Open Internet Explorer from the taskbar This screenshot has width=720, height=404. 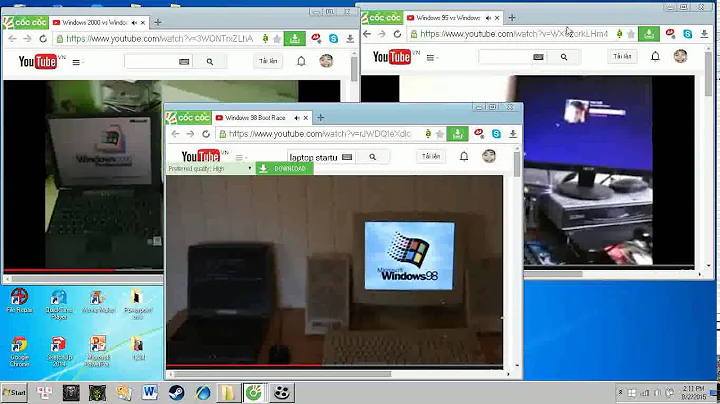pos(202,393)
